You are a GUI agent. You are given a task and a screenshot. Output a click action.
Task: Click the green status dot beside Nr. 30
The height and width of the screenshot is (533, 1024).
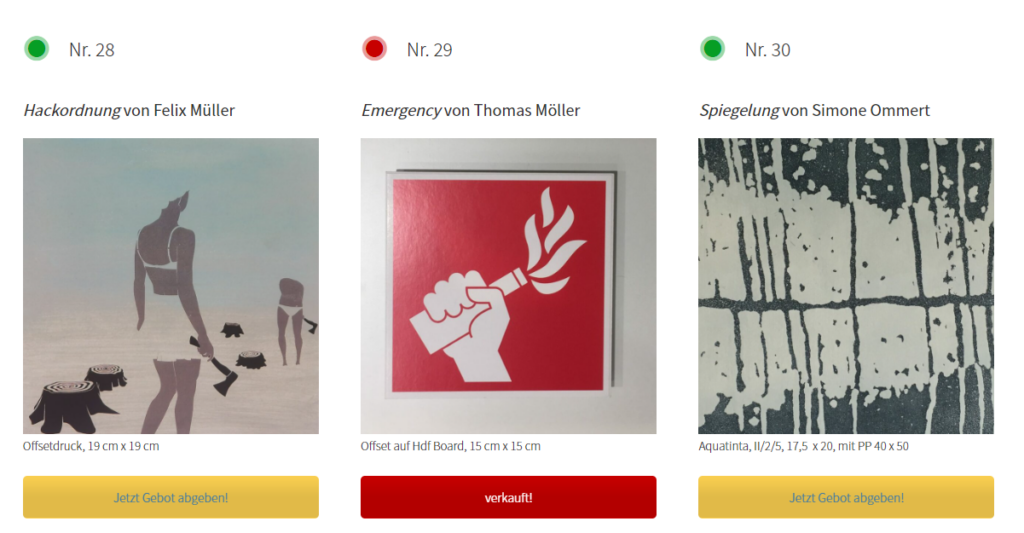[x=712, y=48]
